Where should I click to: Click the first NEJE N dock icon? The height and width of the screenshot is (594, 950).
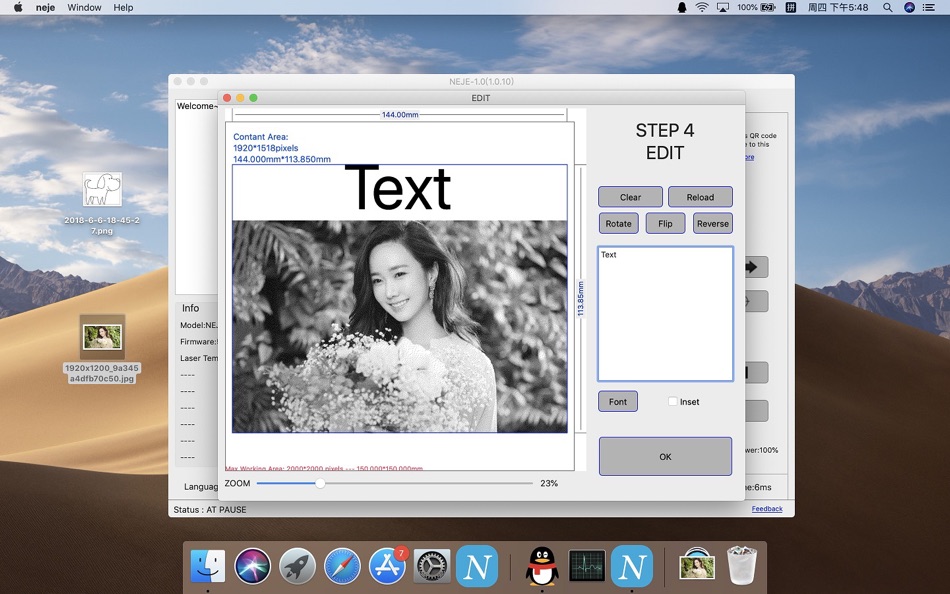(477, 566)
